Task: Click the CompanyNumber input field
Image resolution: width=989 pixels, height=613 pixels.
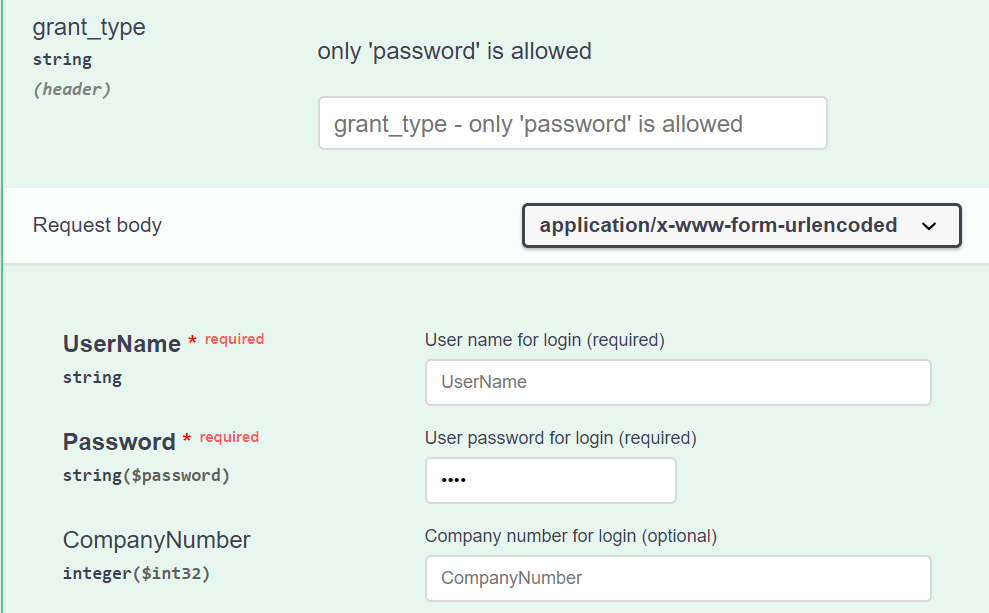Action: [x=677, y=578]
